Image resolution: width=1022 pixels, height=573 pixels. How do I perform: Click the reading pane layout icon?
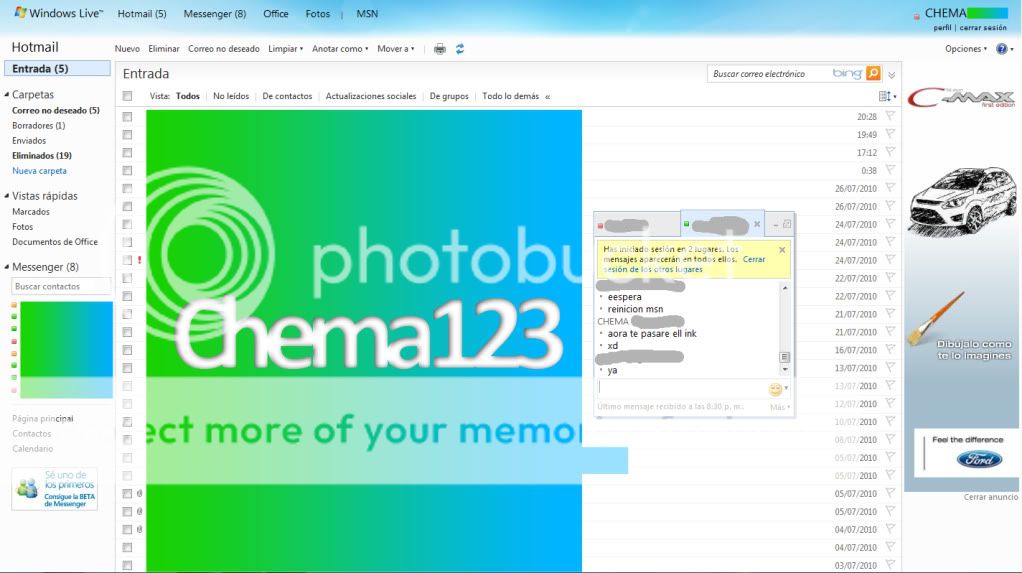point(885,96)
